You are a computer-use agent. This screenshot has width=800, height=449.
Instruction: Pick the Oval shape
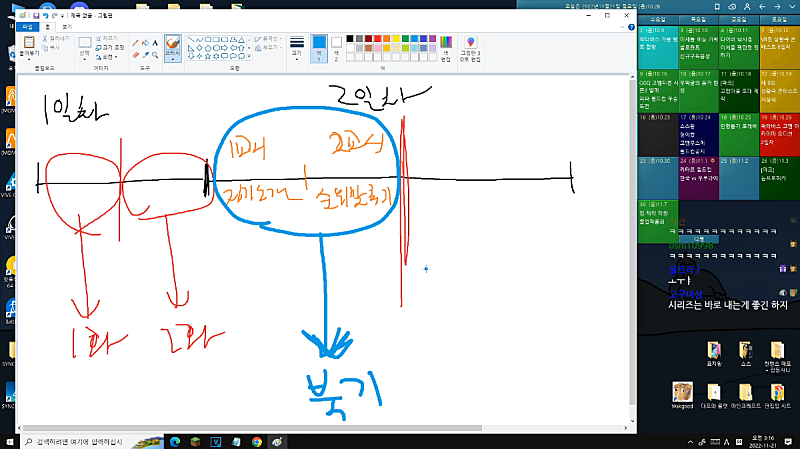pyautogui.click(x=208, y=39)
